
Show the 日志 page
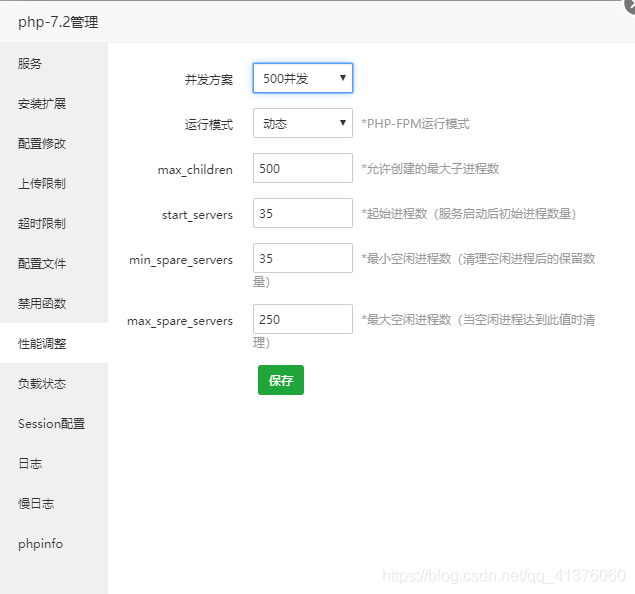pos(54,464)
